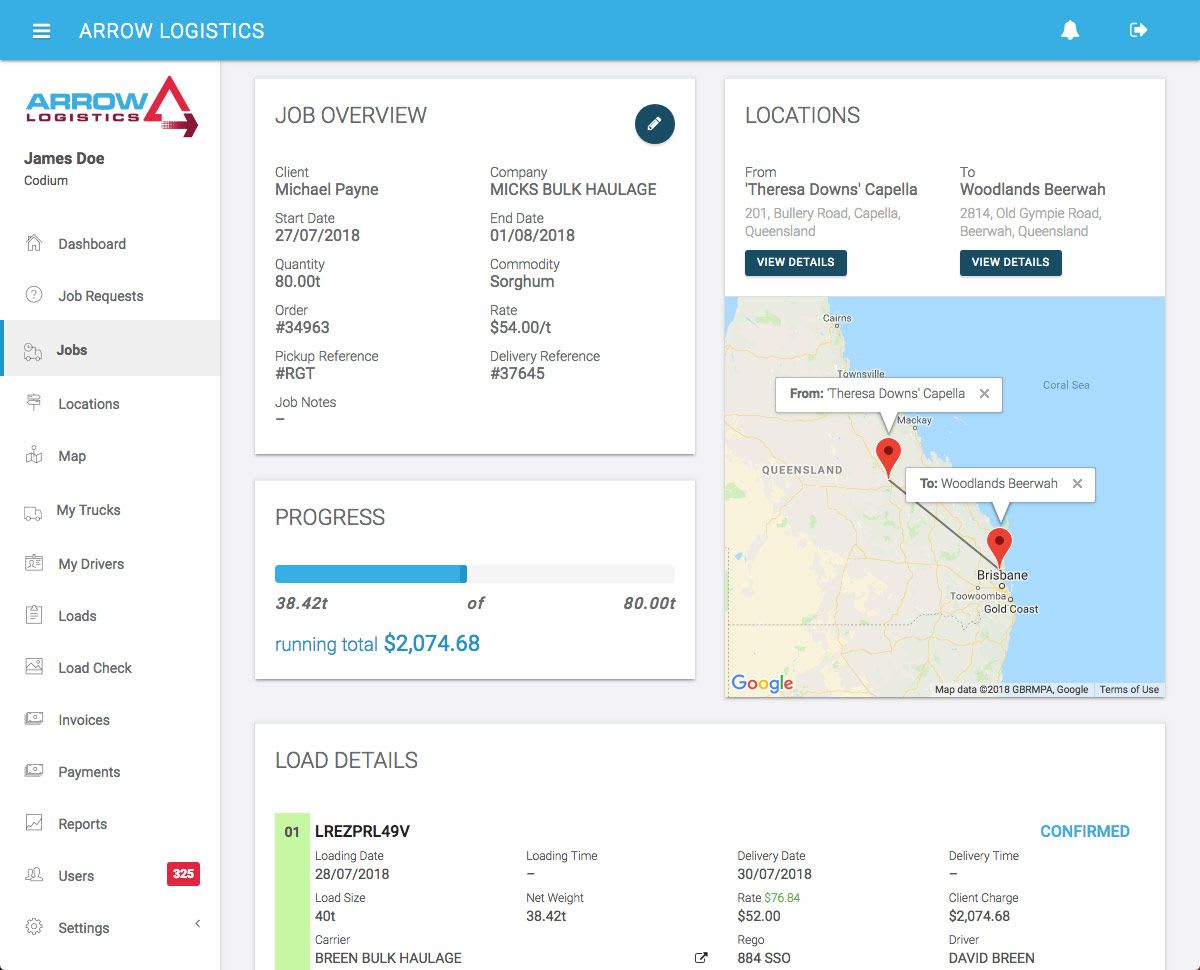The image size is (1200, 970).
Task: Click the CONFIRMED status label
Action: [1085, 831]
